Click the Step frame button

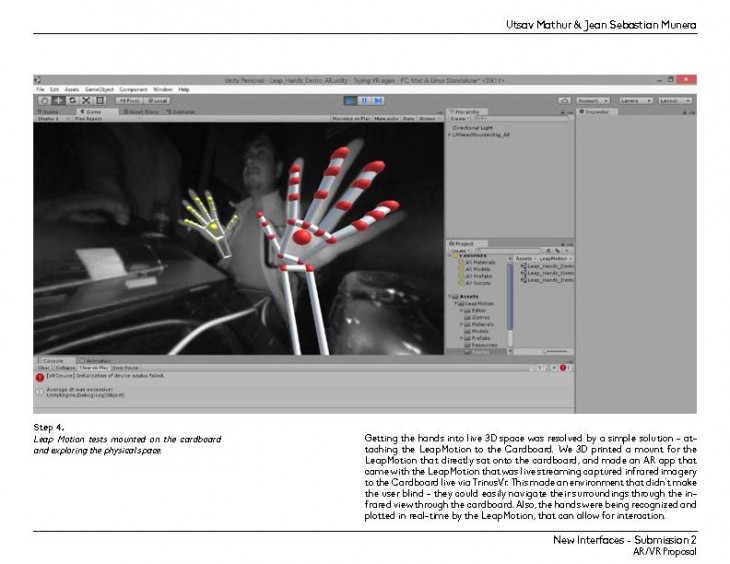379,100
